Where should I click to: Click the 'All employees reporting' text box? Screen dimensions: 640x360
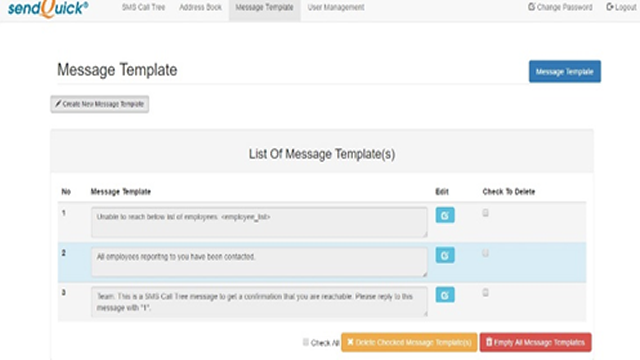tap(259, 262)
